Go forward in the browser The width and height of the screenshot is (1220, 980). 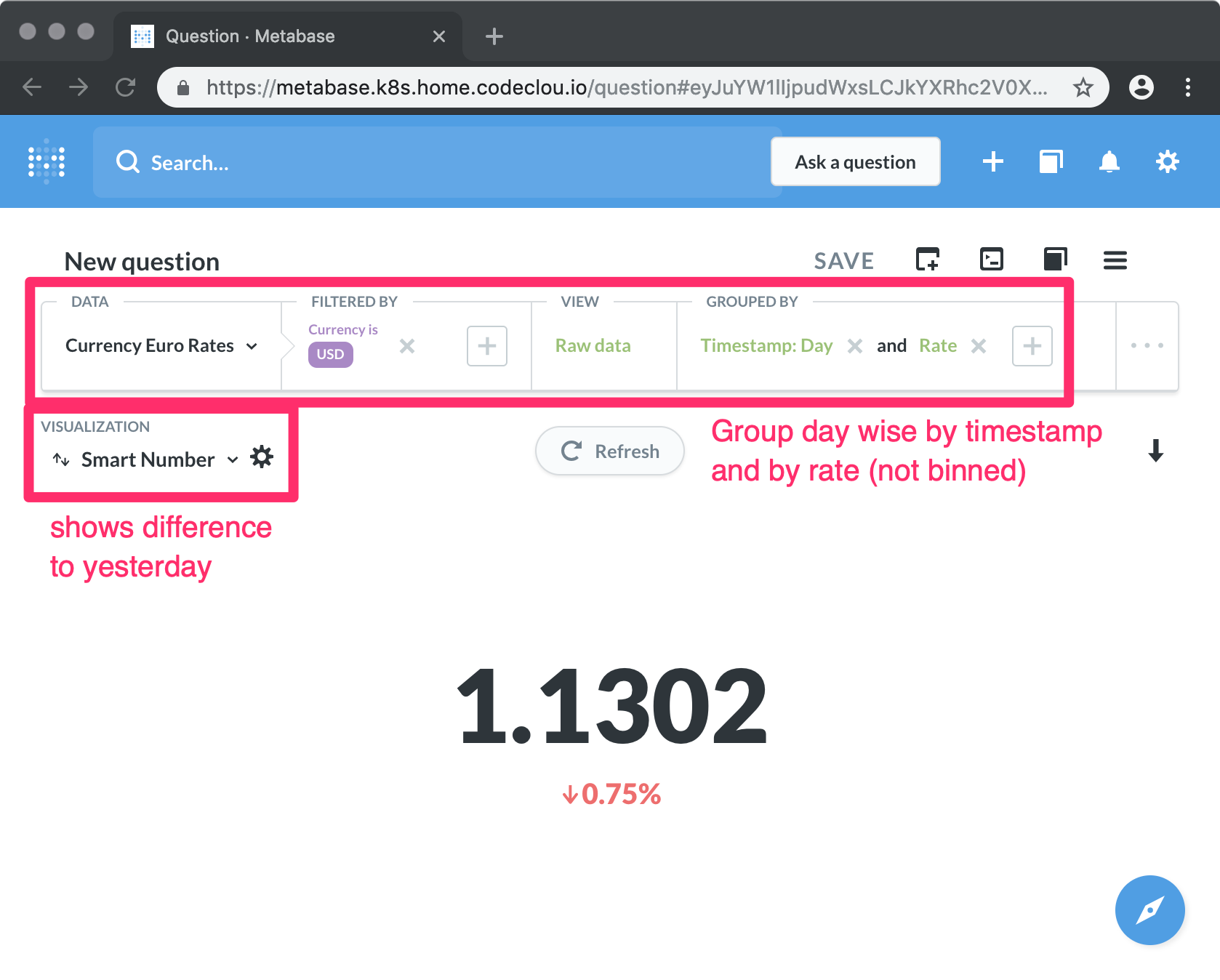point(79,87)
